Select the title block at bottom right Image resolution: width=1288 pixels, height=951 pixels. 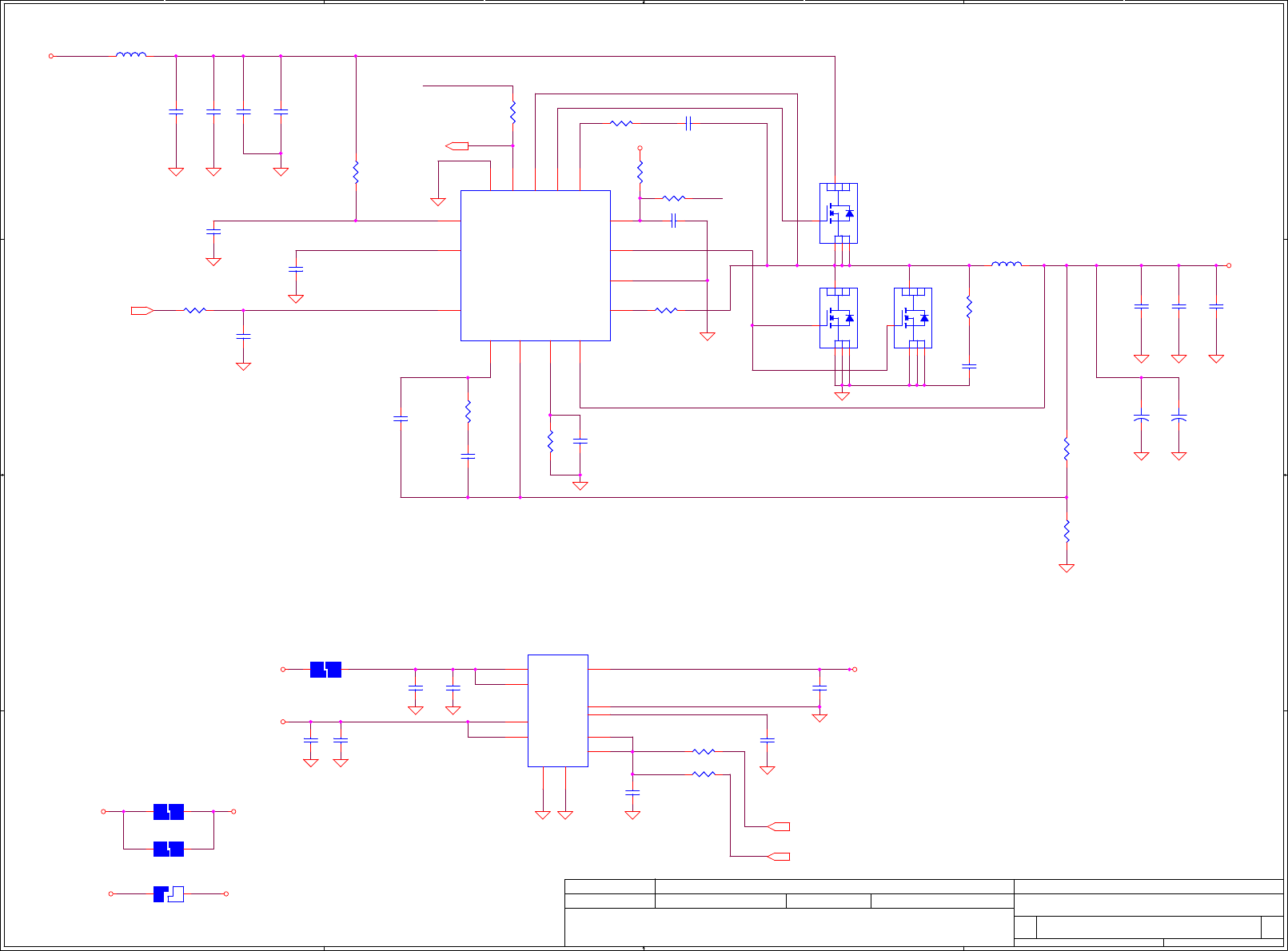coord(924,913)
